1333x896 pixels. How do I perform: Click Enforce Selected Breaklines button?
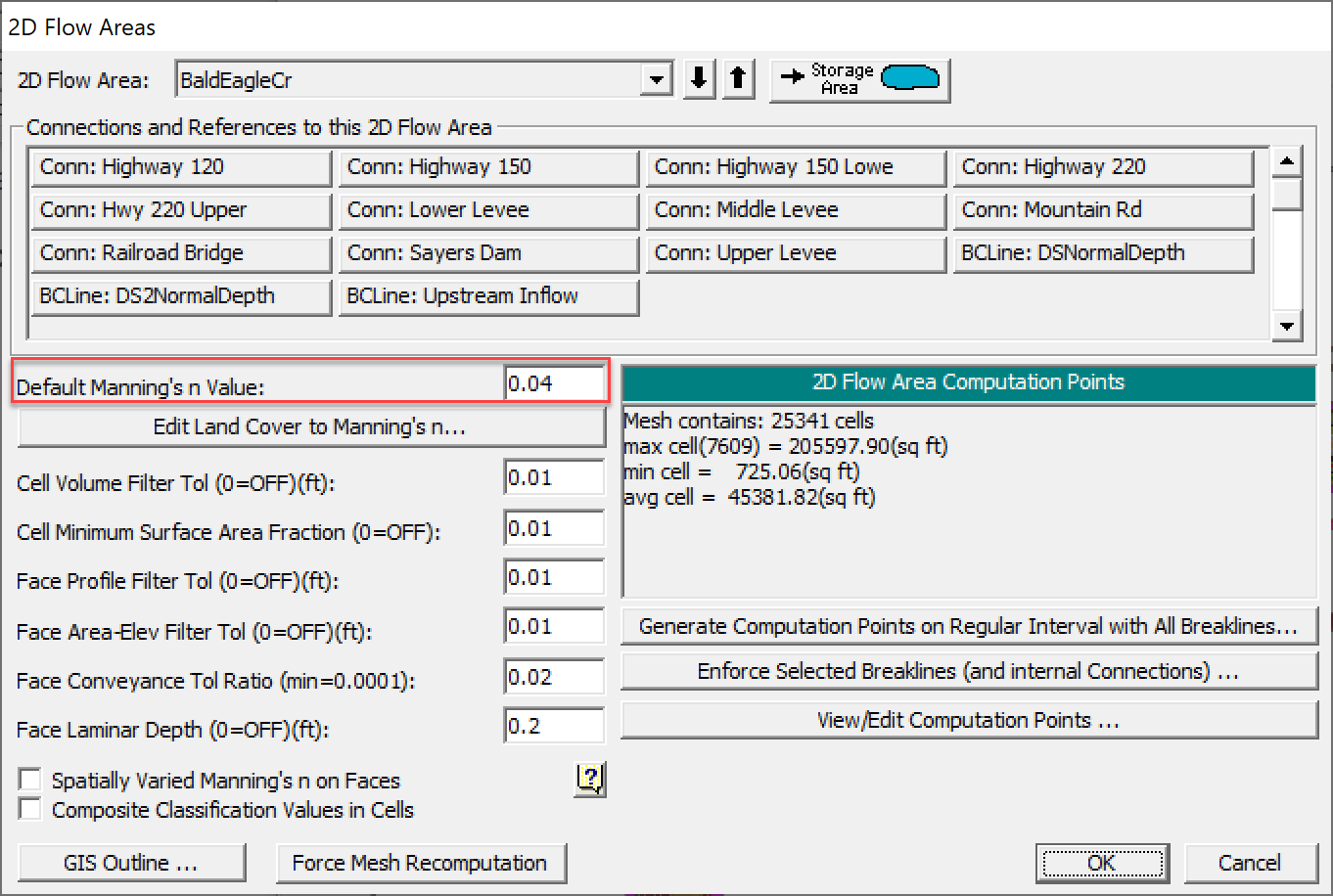pos(968,672)
